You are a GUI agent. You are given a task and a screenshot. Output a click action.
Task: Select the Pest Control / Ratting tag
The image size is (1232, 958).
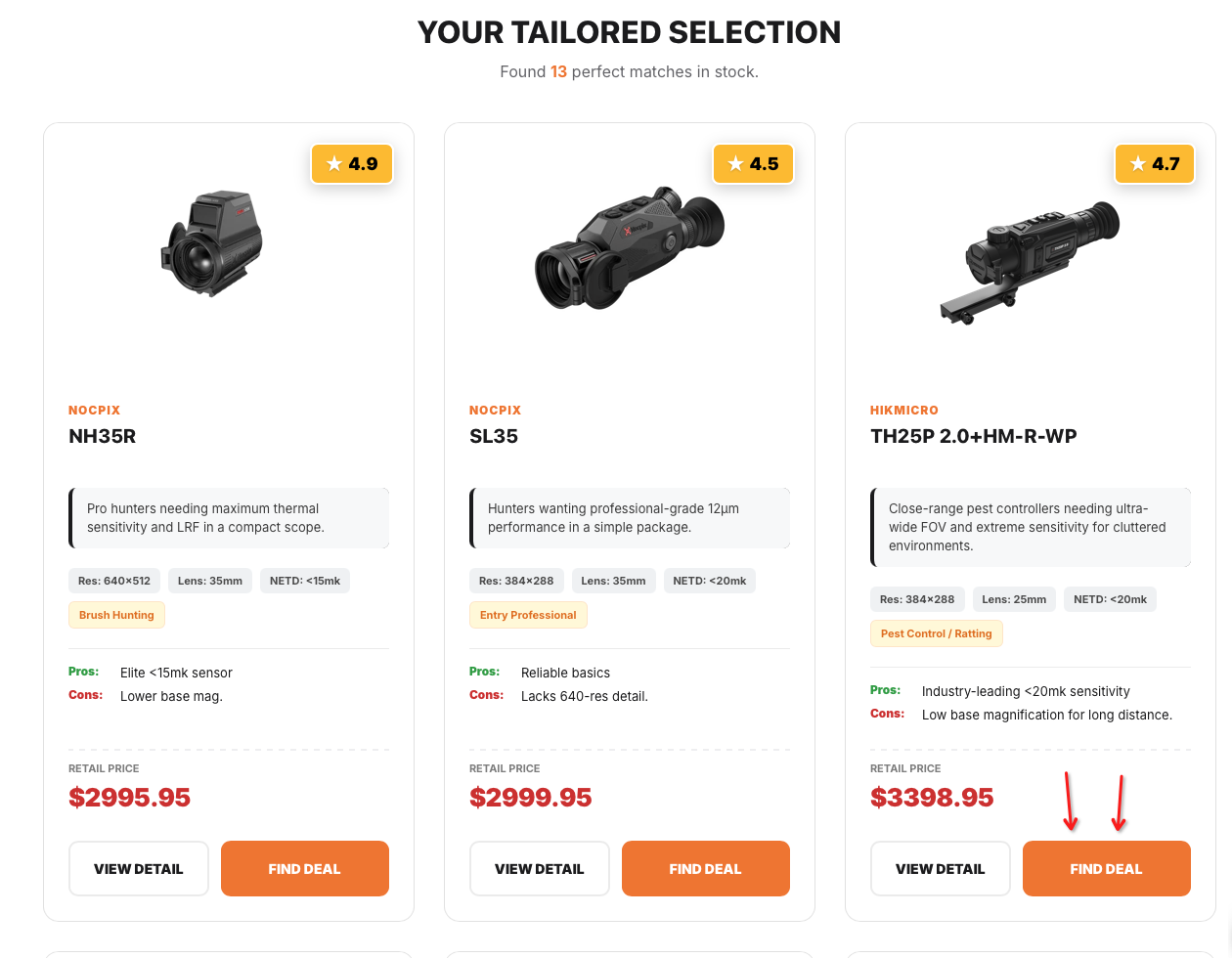click(x=936, y=633)
